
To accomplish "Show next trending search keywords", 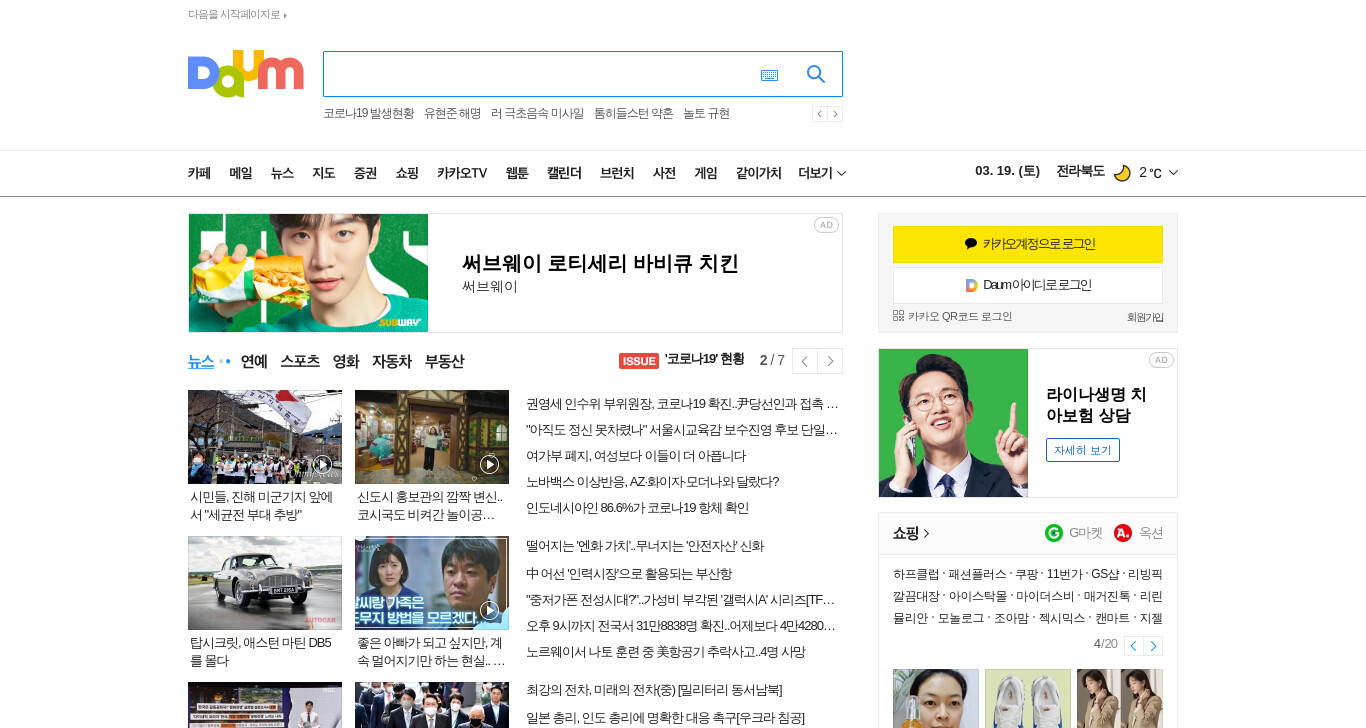I will click(835, 114).
